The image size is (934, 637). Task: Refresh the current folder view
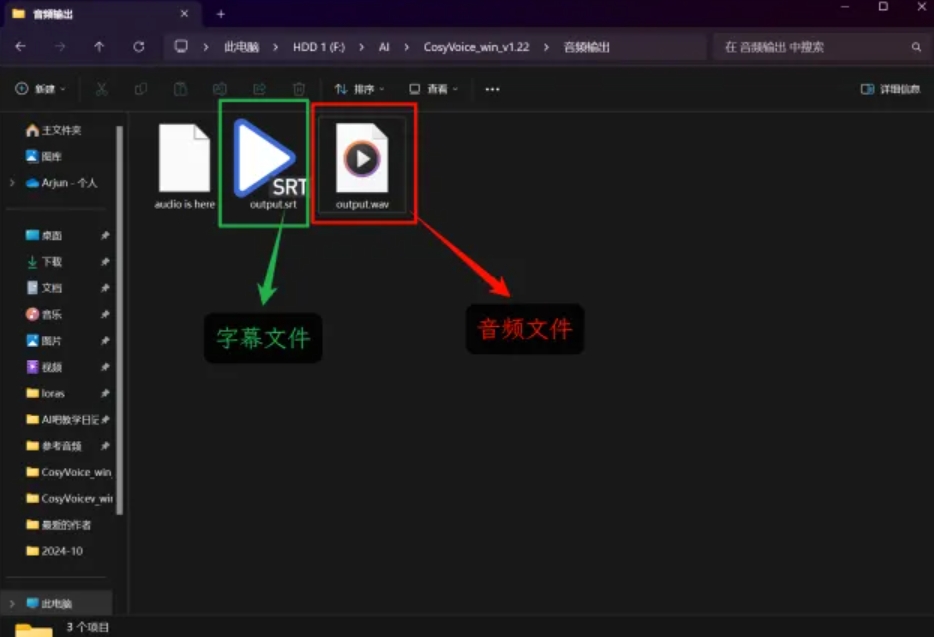(138, 46)
